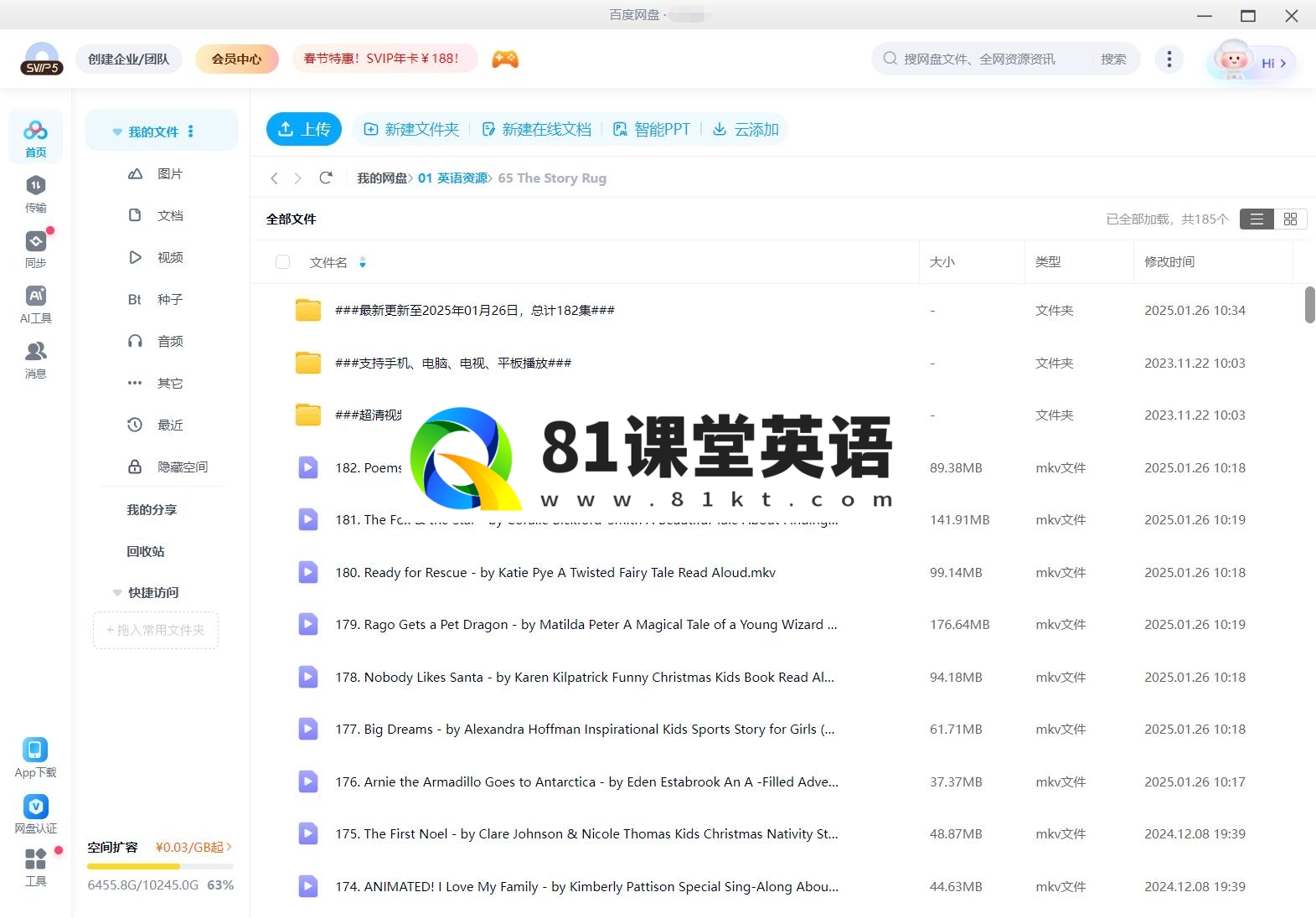
Task: Click the 大小 column header
Action: (x=942, y=262)
